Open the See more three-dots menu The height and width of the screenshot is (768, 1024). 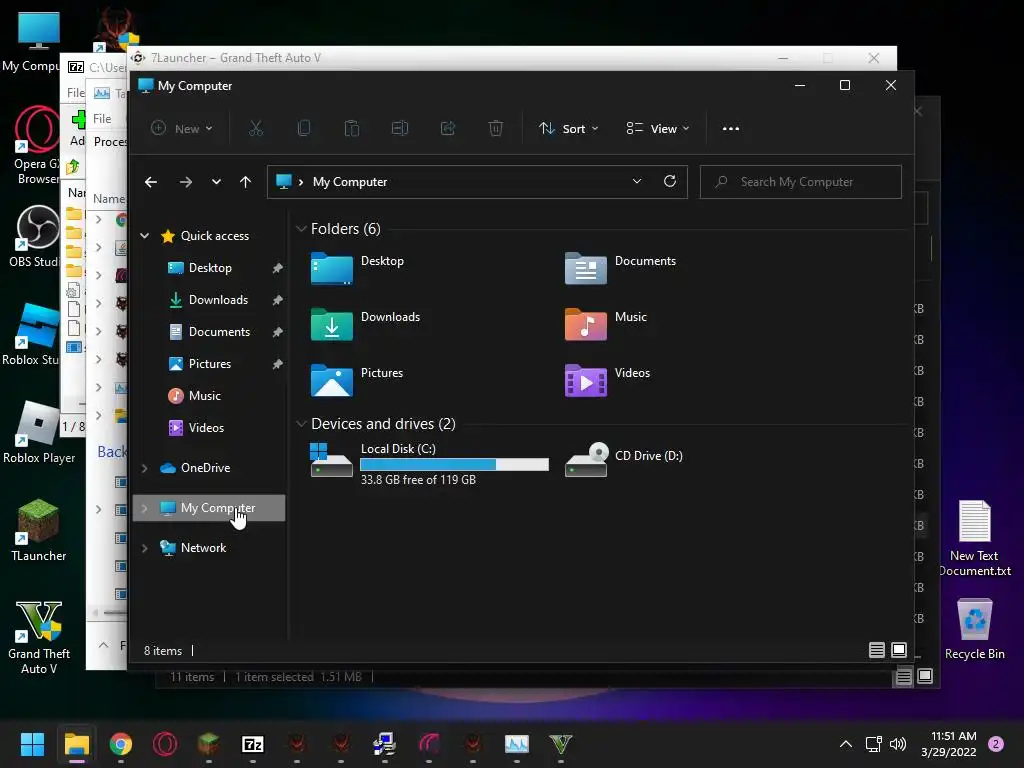click(x=731, y=129)
